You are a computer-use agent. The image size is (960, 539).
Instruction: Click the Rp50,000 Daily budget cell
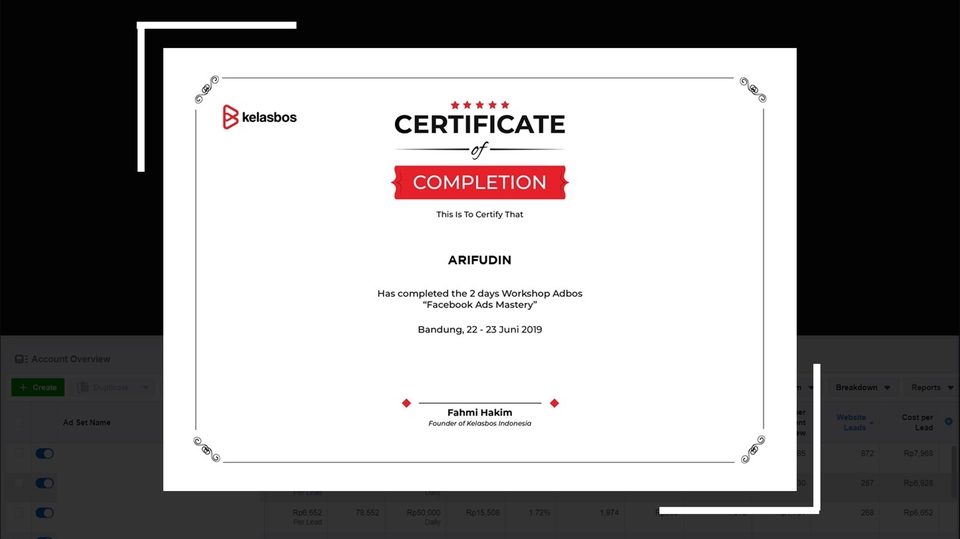pos(424,516)
